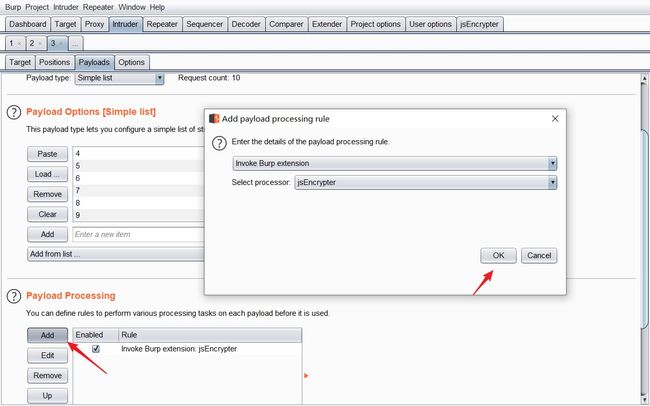The width and height of the screenshot is (650, 406).
Task: Close the Add payload processing rule dialog
Action: [x=555, y=119]
